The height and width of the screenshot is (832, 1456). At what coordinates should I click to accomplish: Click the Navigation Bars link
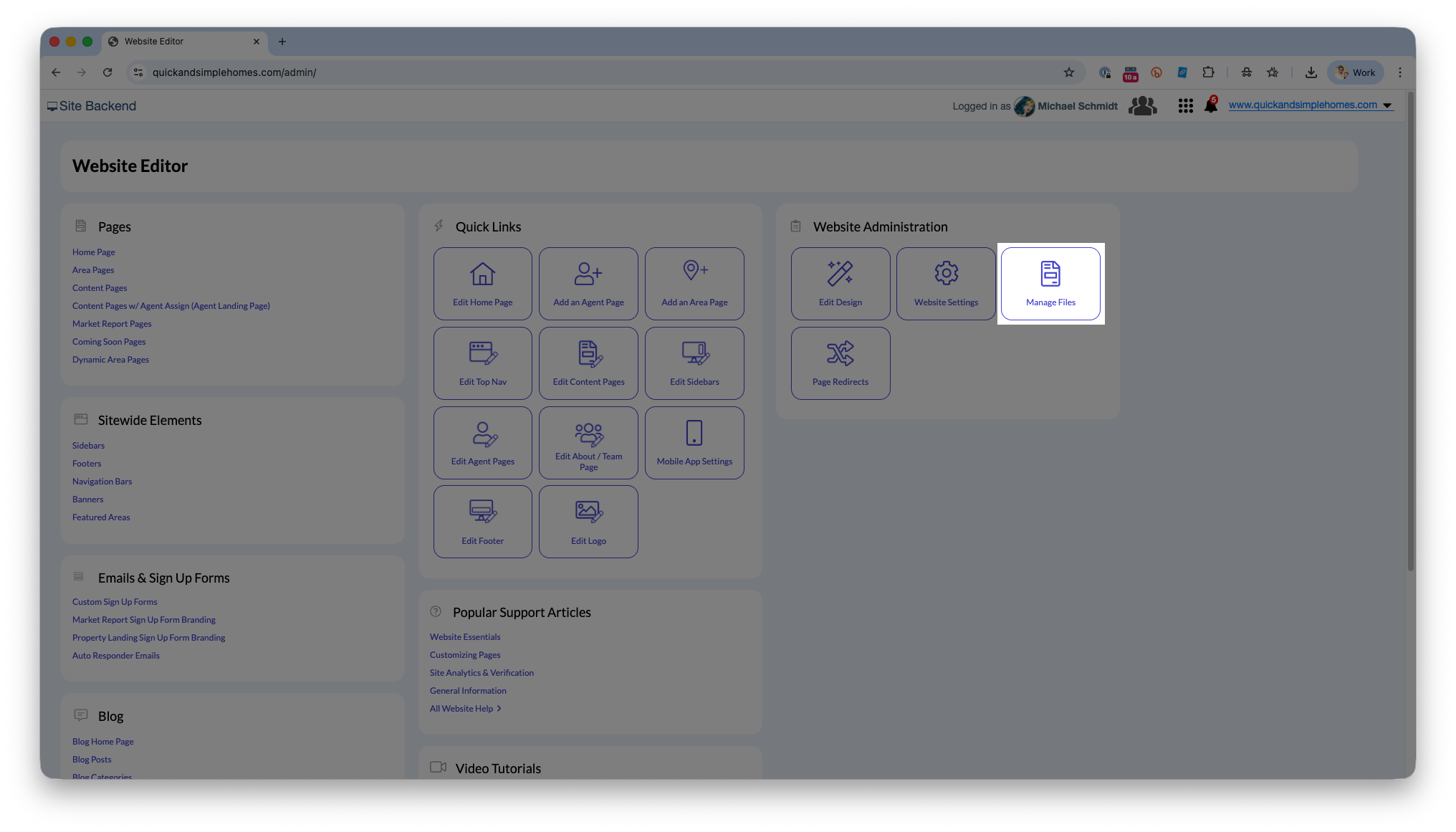tap(102, 482)
